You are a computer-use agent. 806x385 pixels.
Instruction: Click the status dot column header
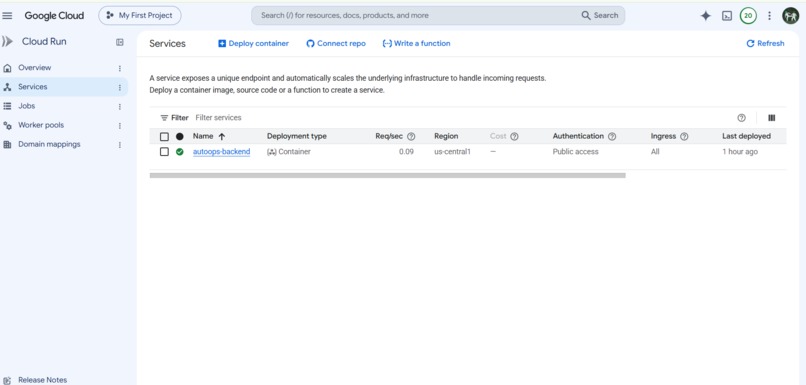(179, 137)
